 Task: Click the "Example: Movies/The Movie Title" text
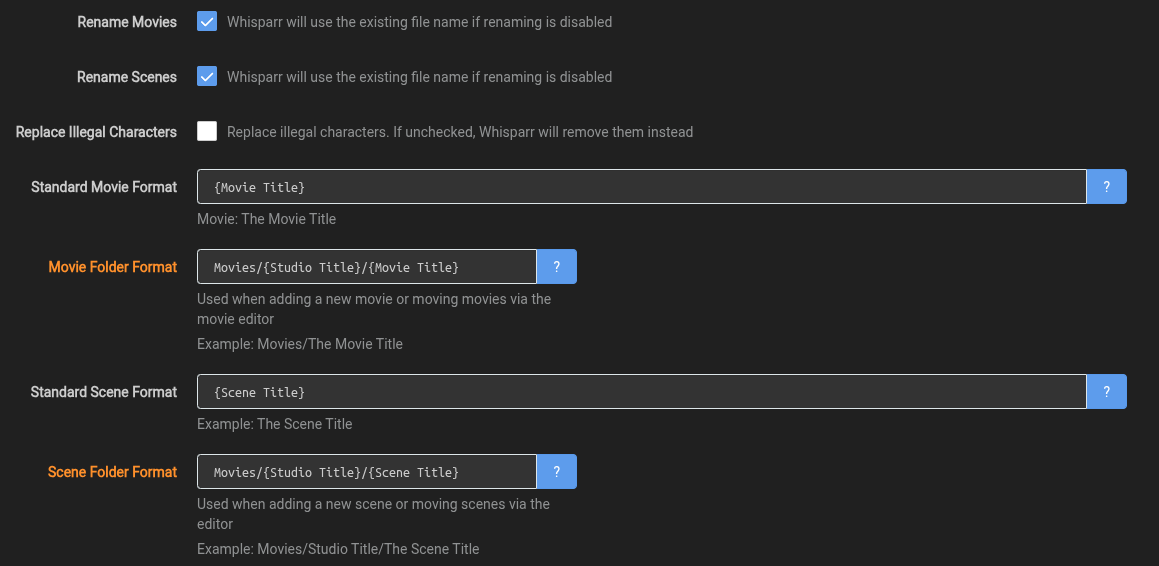(x=300, y=344)
